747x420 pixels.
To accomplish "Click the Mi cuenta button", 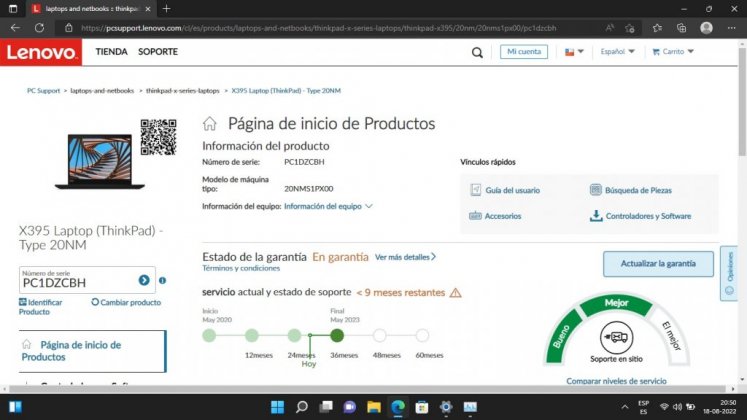I will click(x=524, y=51).
